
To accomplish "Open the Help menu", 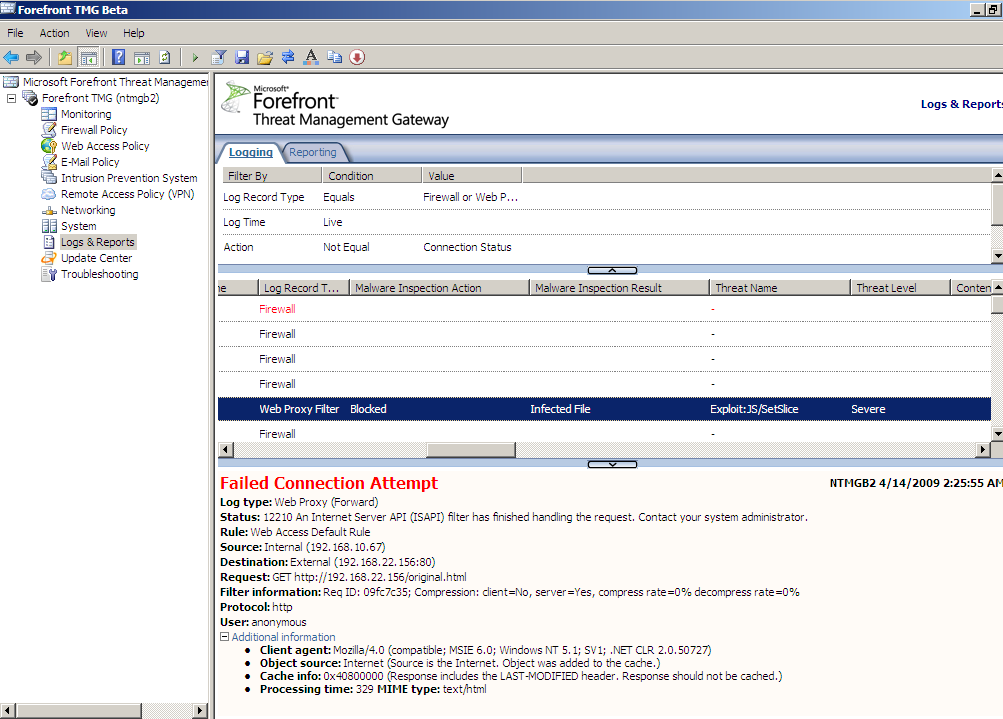I will [x=134, y=33].
